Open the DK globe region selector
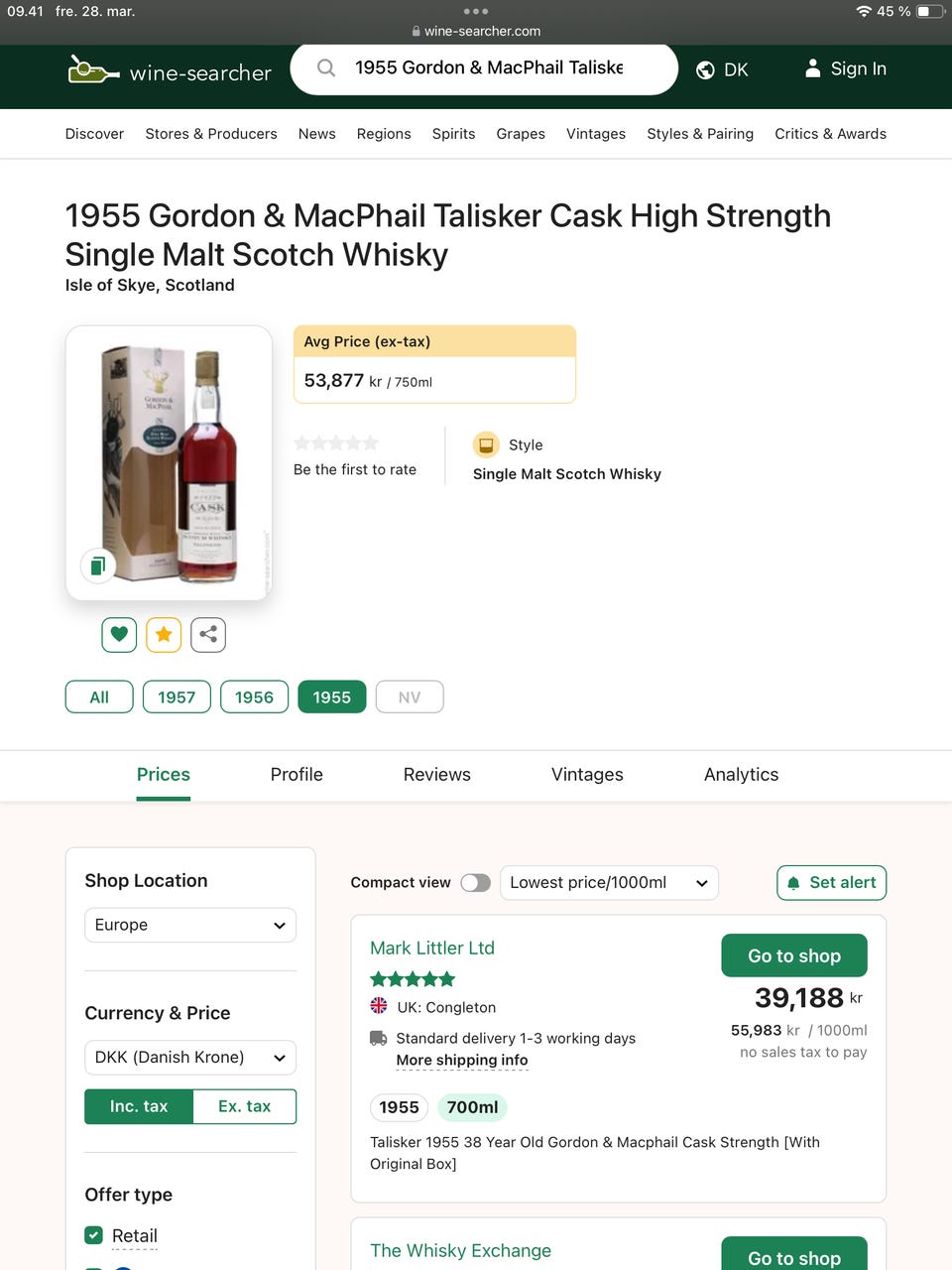The height and width of the screenshot is (1270, 952). (722, 69)
